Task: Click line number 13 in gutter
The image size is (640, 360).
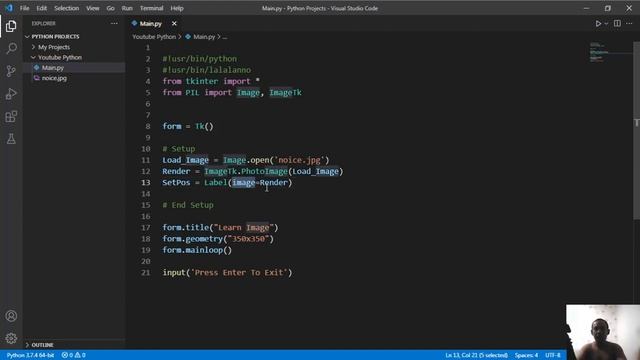Action: tap(146, 182)
